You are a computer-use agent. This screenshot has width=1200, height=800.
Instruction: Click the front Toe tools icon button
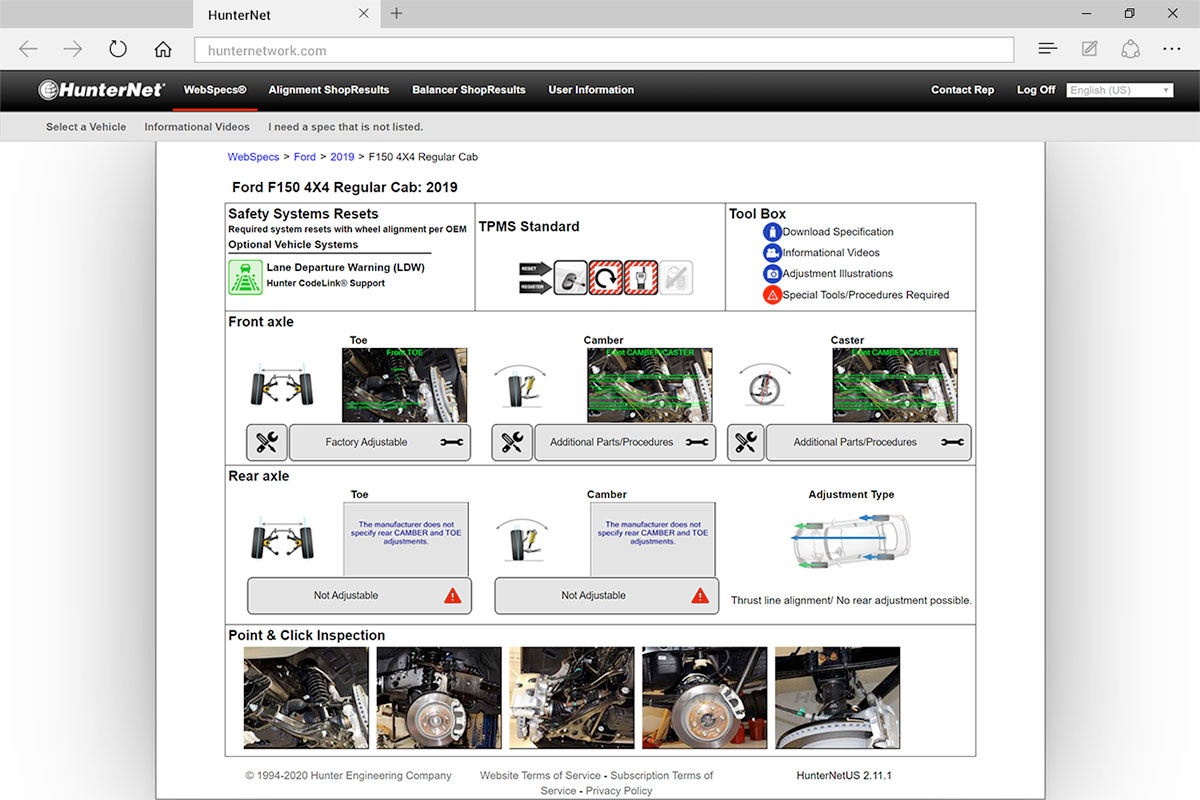(267, 442)
